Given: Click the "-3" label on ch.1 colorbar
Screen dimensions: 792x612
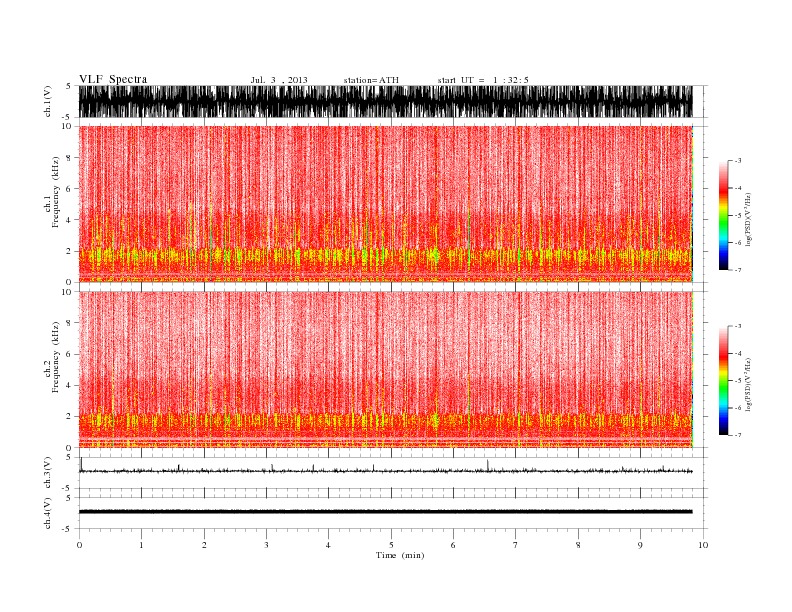Looking at the screenshot, I should [737, 161].
